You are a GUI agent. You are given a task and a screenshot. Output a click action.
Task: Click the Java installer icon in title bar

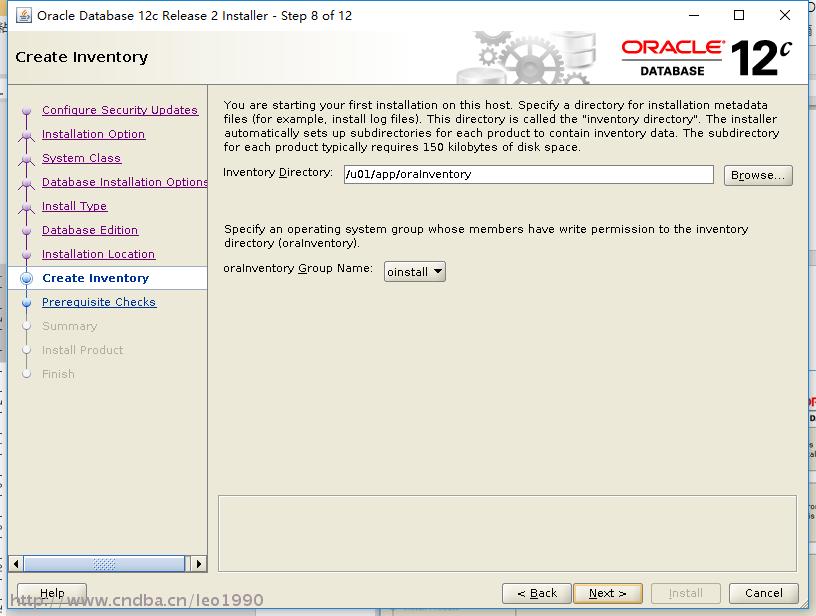coord(23,16)
